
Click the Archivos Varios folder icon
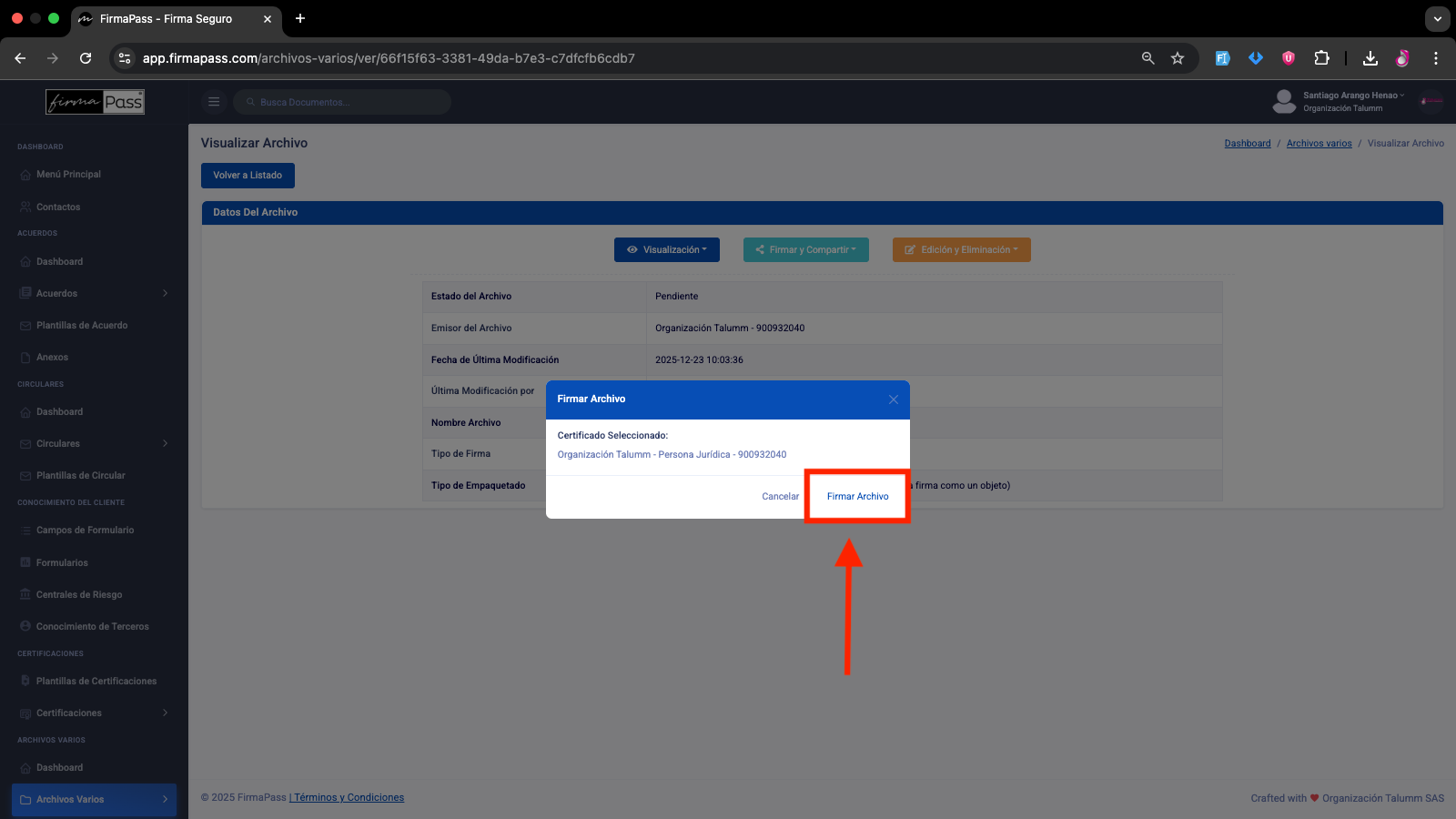(25, 800)
